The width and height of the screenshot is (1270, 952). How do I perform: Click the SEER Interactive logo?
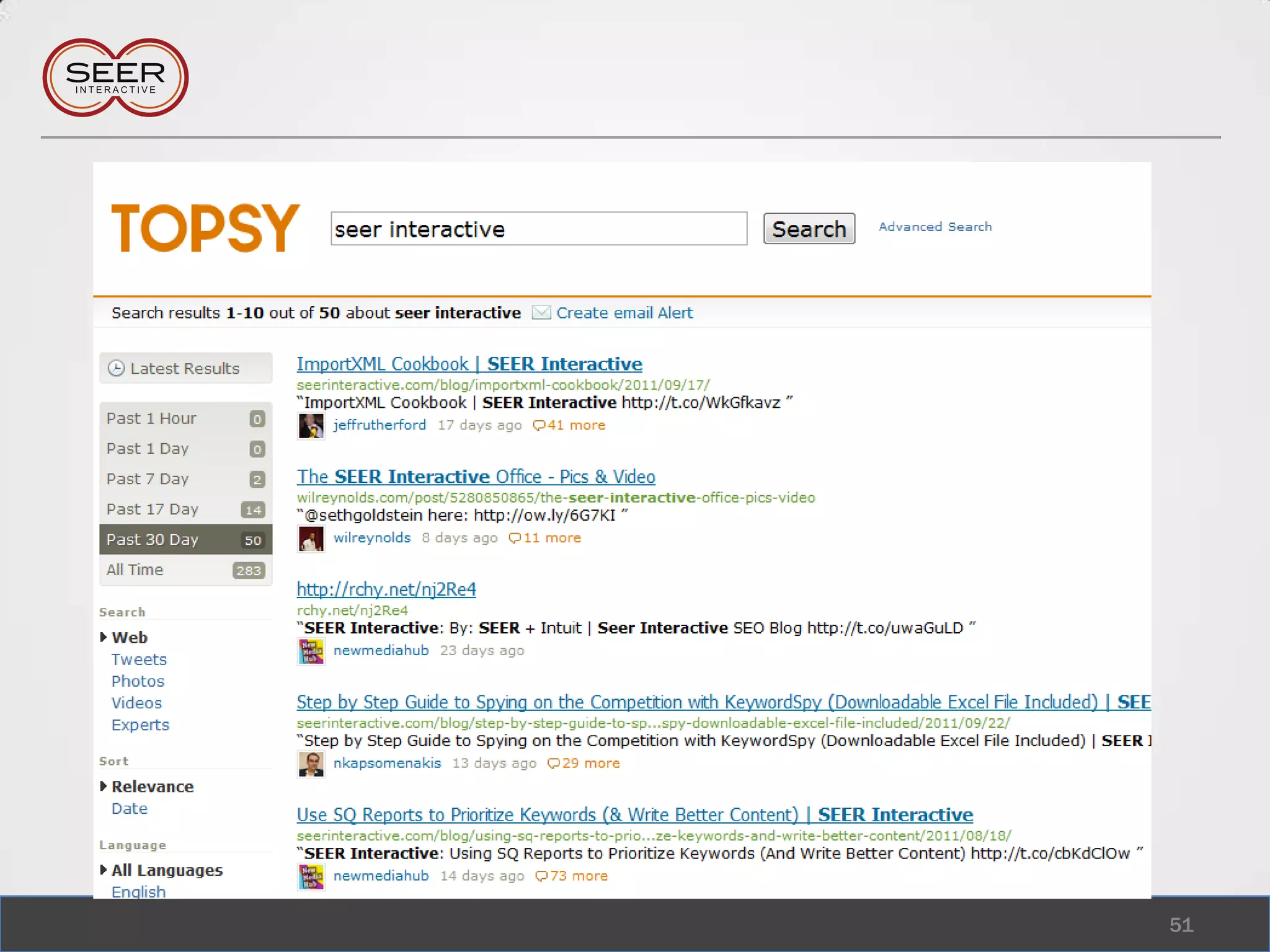pyautogui.click(x=115, y=78)
